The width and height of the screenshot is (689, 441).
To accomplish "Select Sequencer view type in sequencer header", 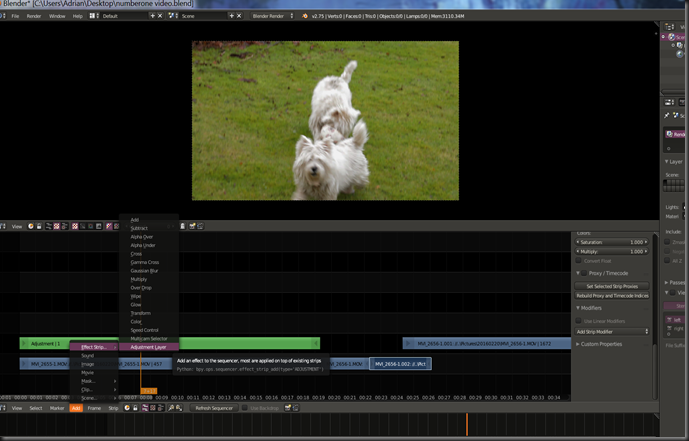I will pos(145,408).
